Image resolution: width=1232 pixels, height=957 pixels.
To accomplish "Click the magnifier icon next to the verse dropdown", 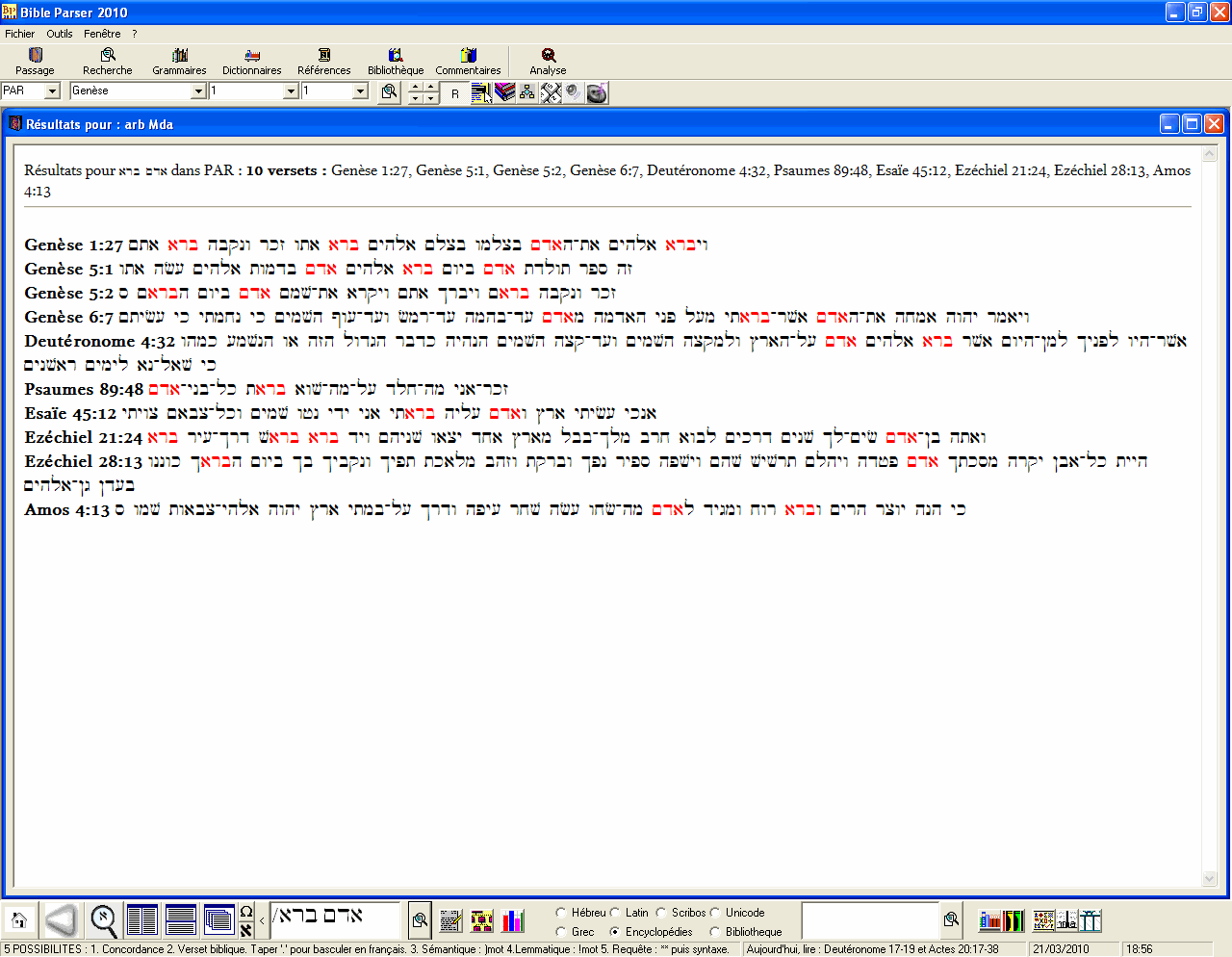I will (389, 92).
